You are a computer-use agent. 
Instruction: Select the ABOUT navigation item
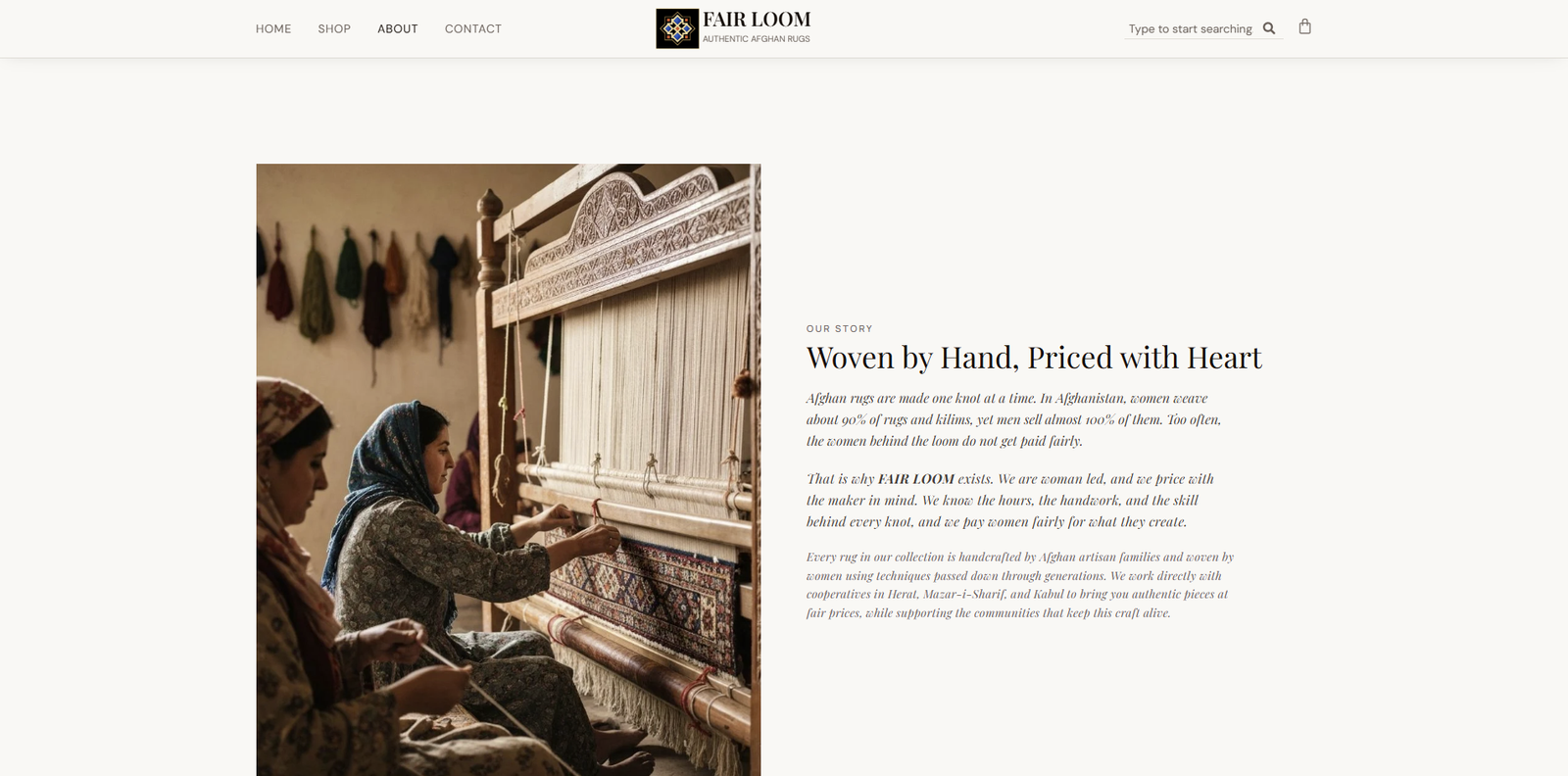398,28
